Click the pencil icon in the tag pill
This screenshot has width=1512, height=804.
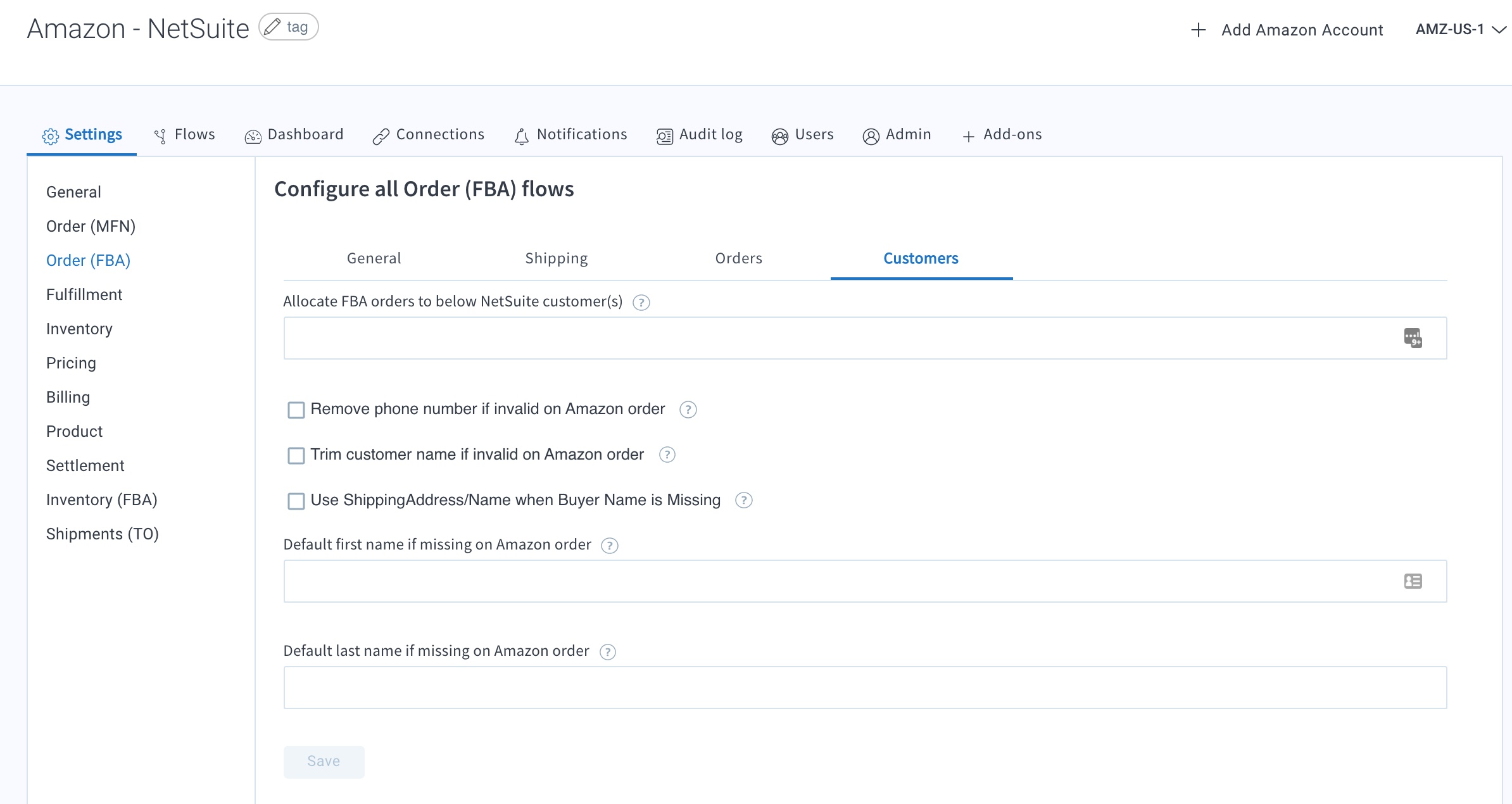point(272,27)
